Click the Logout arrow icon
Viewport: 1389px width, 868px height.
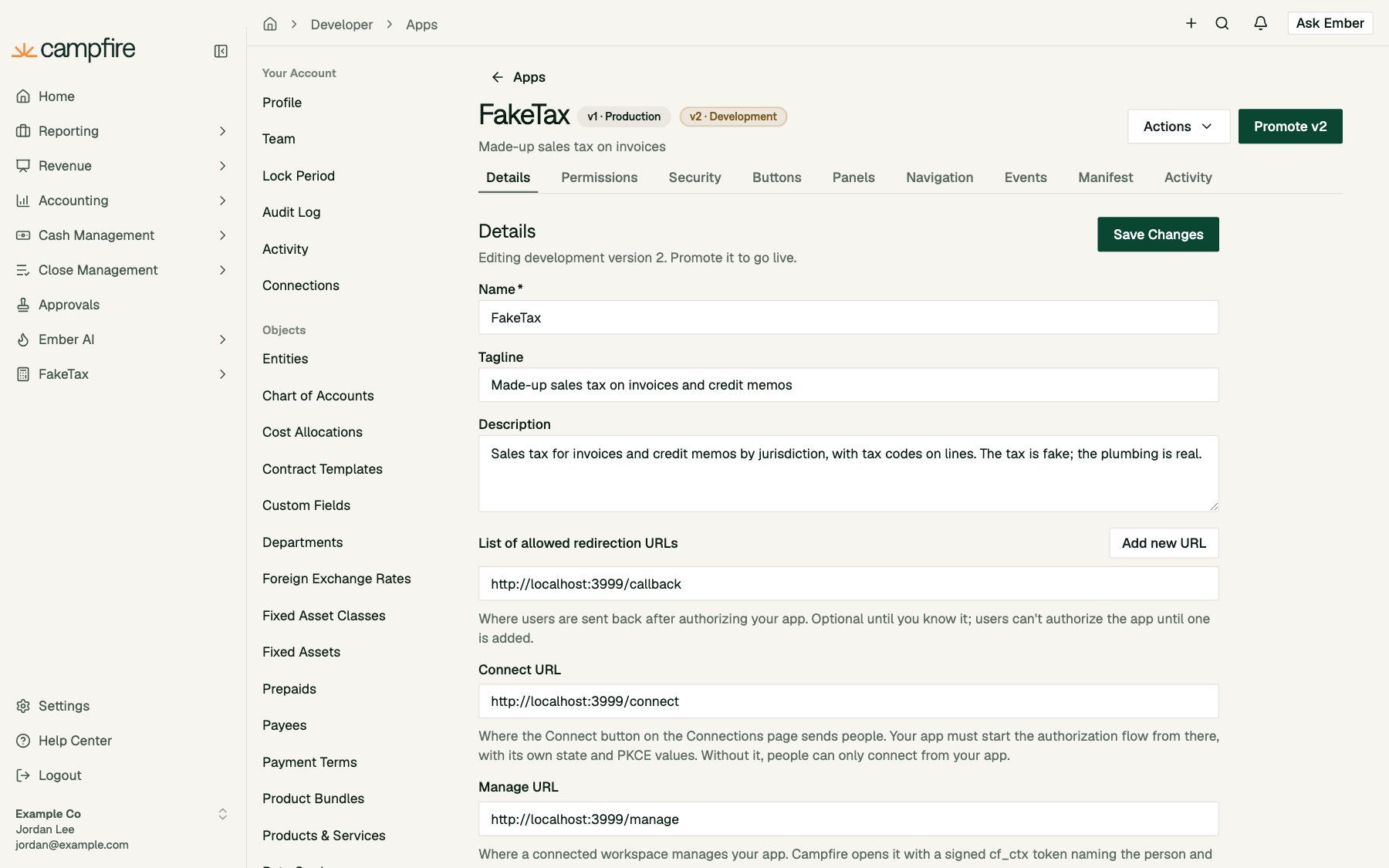click(23, 775)
